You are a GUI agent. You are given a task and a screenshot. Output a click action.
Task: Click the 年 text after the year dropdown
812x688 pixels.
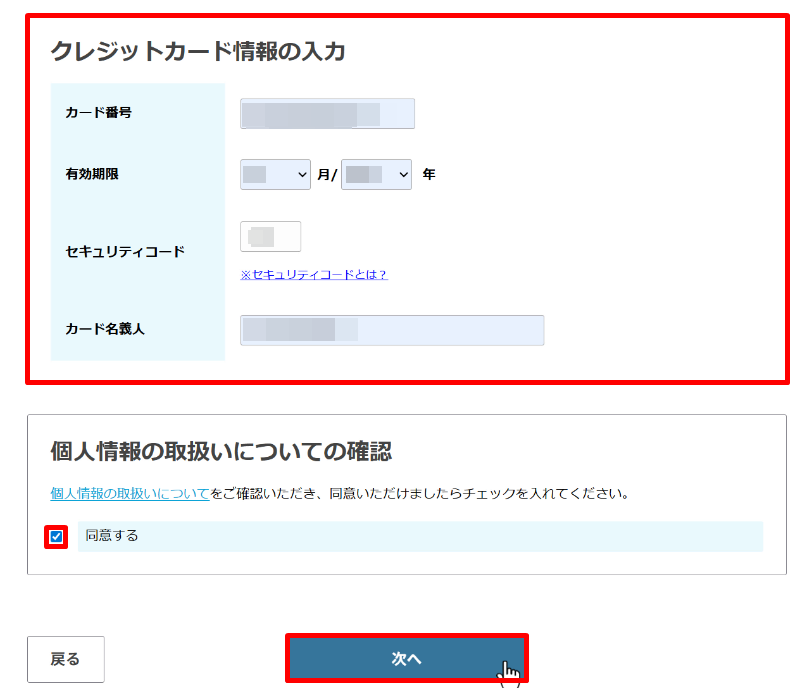click(x=429, y=174)
